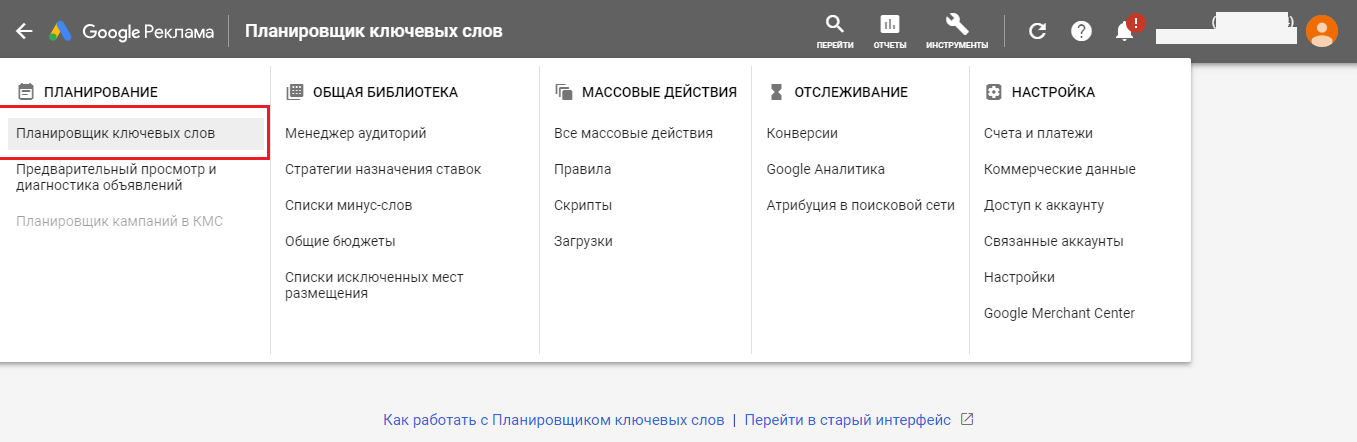Choose Стратегии назначения ставок
Screen dimensions: 1357x442
coord(383,169)
